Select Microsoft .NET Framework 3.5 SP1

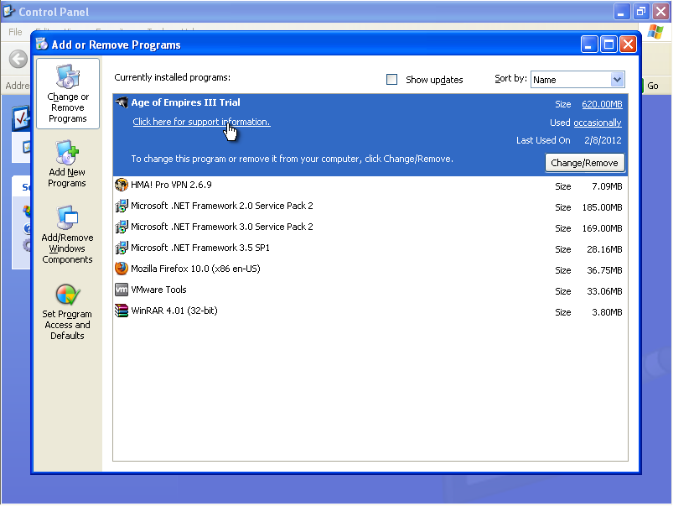(370, 248)
